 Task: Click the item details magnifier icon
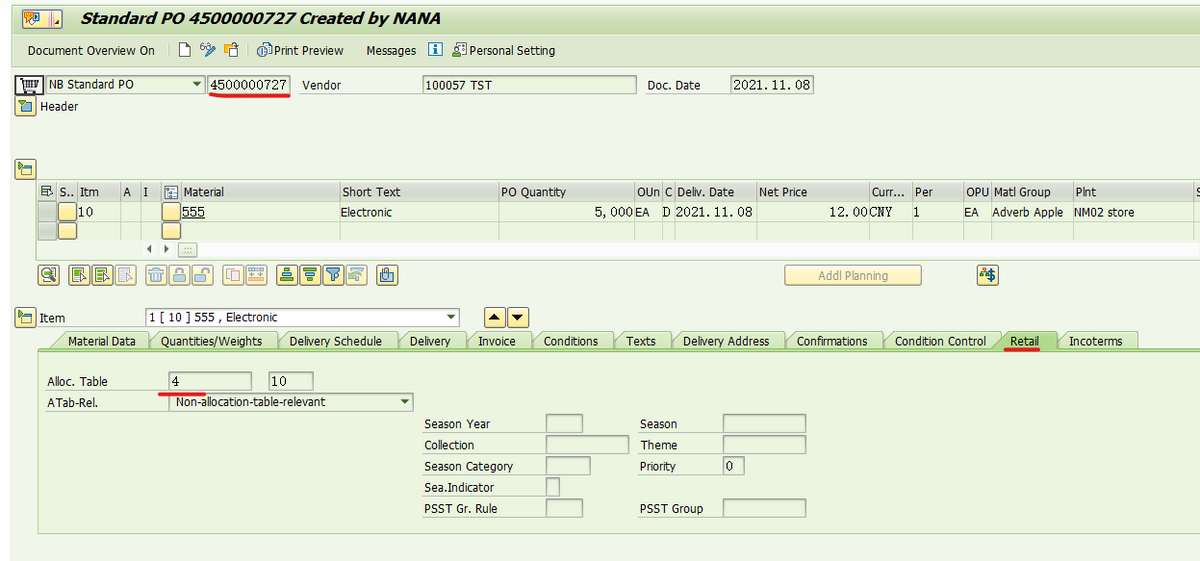48,275
